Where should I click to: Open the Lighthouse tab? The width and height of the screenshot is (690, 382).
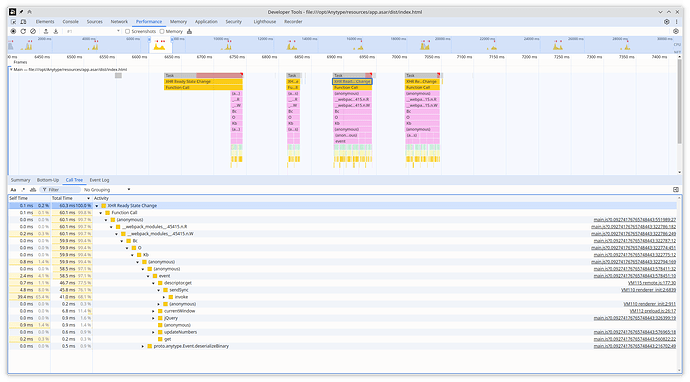(x=265, y=22)
